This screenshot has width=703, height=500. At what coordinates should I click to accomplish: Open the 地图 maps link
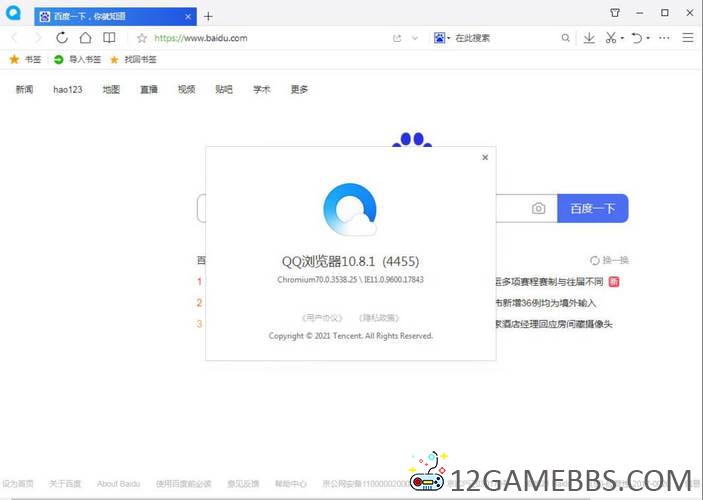(111, 89)
